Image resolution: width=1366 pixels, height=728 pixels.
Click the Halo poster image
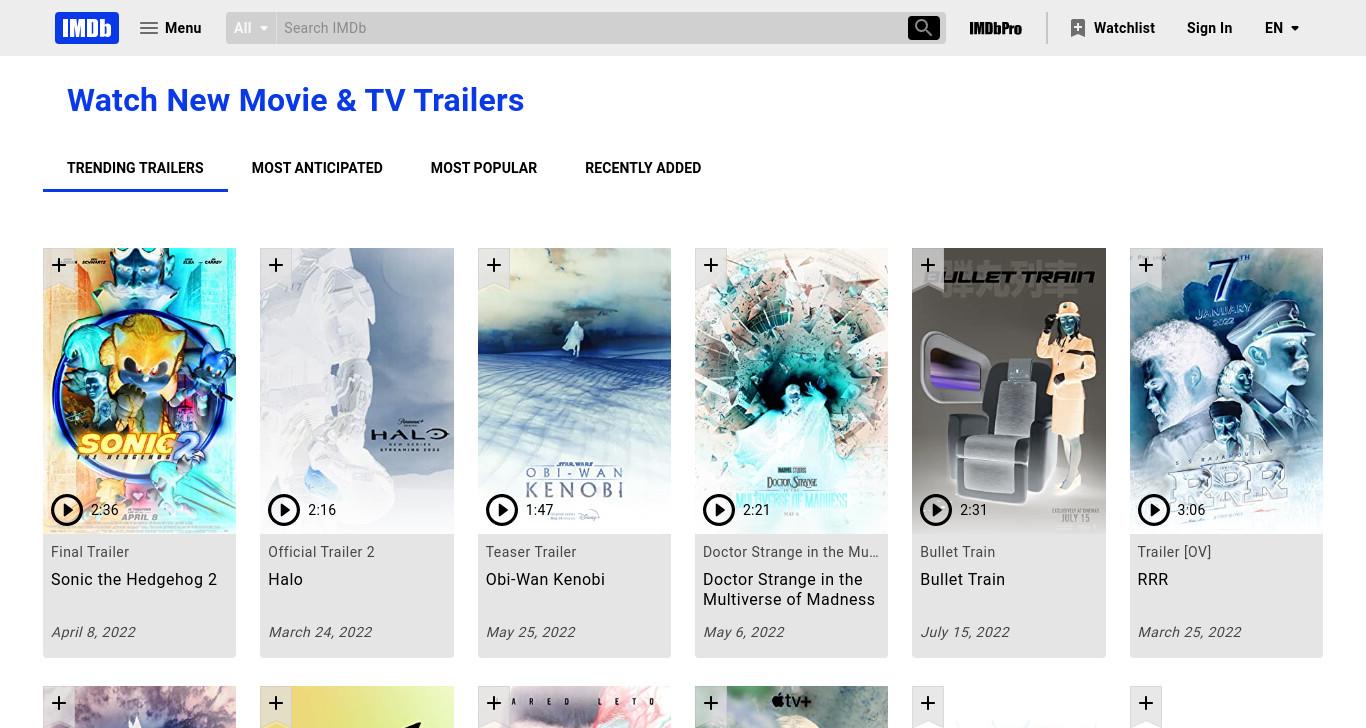(x=357, y=390)
